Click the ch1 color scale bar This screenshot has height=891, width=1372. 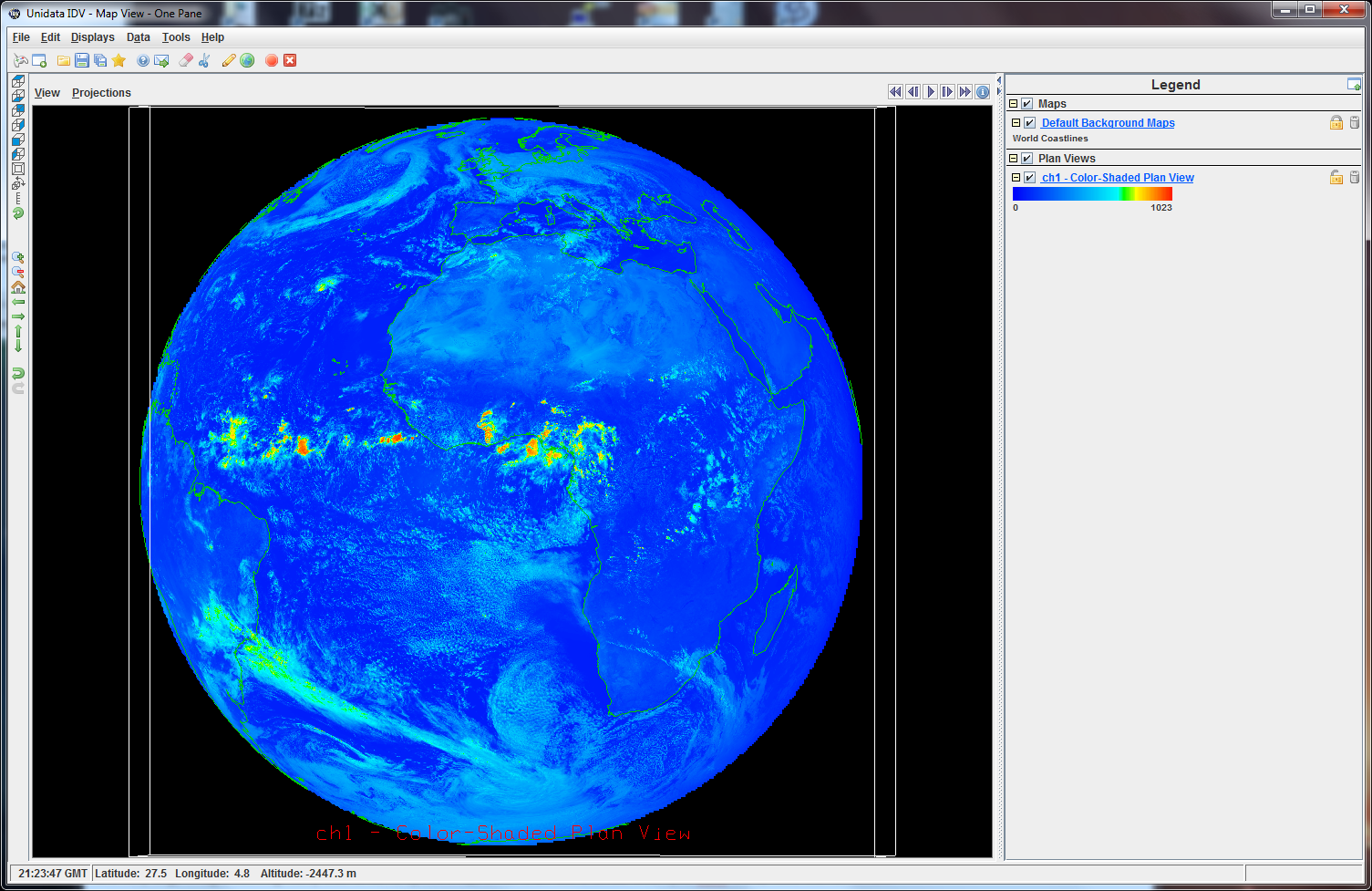pyautogui.click(x=1092, y=193)
